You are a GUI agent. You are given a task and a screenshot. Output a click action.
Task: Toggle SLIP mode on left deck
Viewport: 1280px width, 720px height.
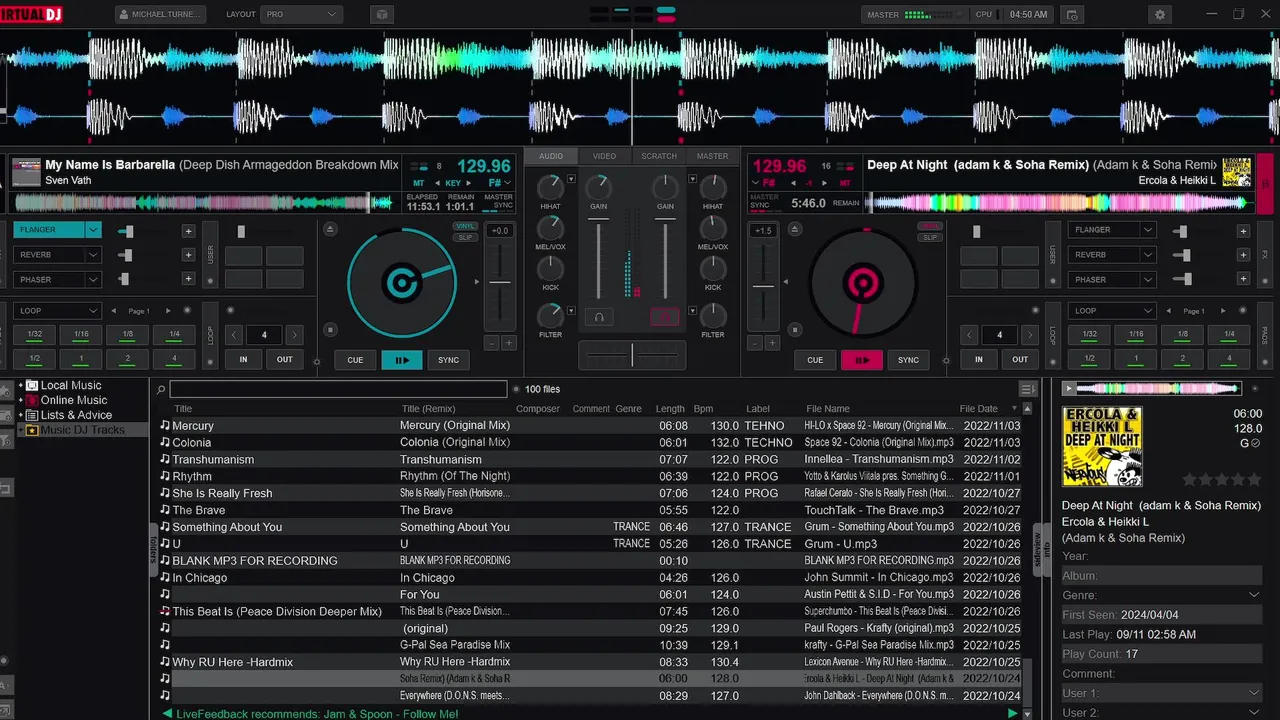[x=465, y=237]
